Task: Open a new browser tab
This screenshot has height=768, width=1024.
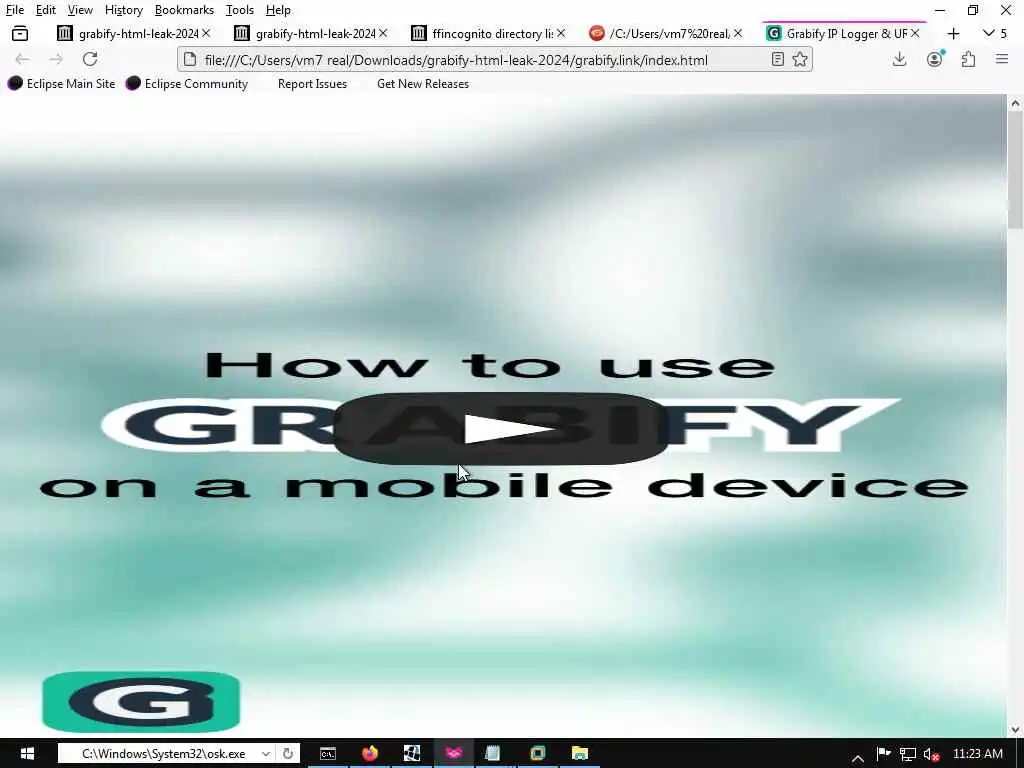Action: click(x=953, y=33)
